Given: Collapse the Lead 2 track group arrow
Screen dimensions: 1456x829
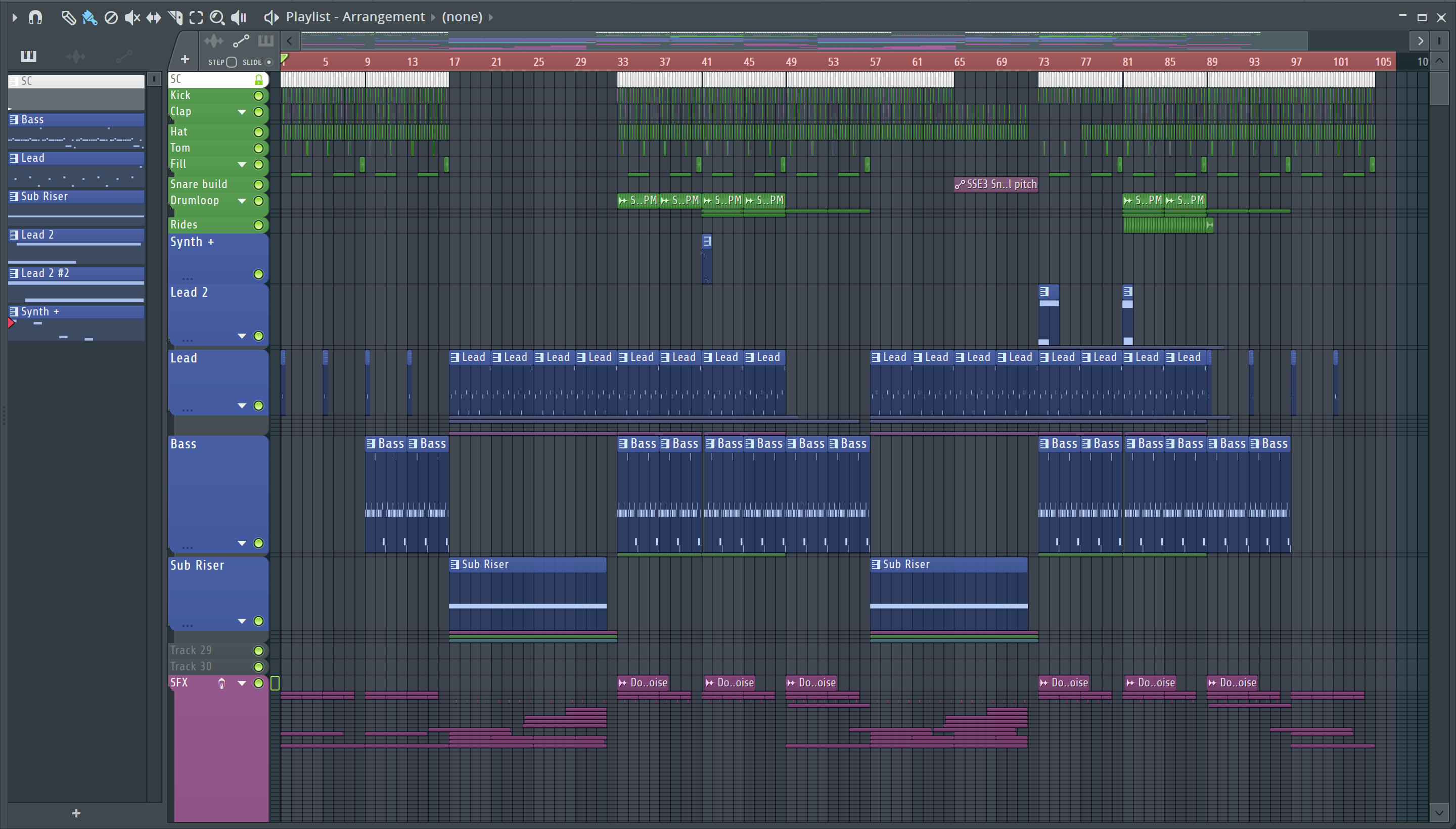Looking at the screenshot, I should pos(242,337).
